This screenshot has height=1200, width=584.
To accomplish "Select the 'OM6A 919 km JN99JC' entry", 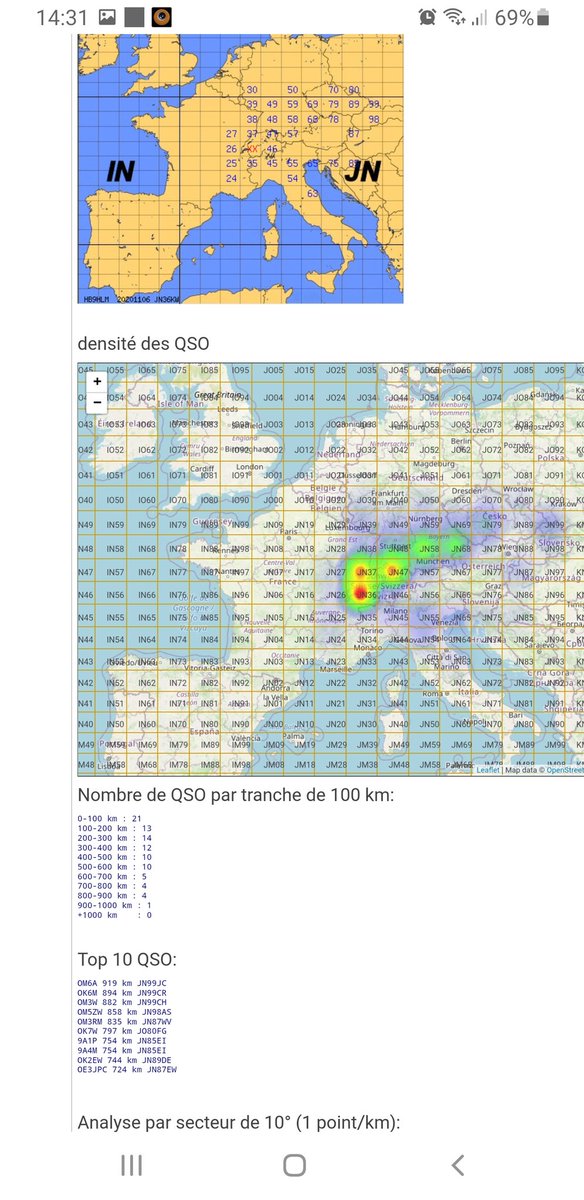I will [123, 983].
